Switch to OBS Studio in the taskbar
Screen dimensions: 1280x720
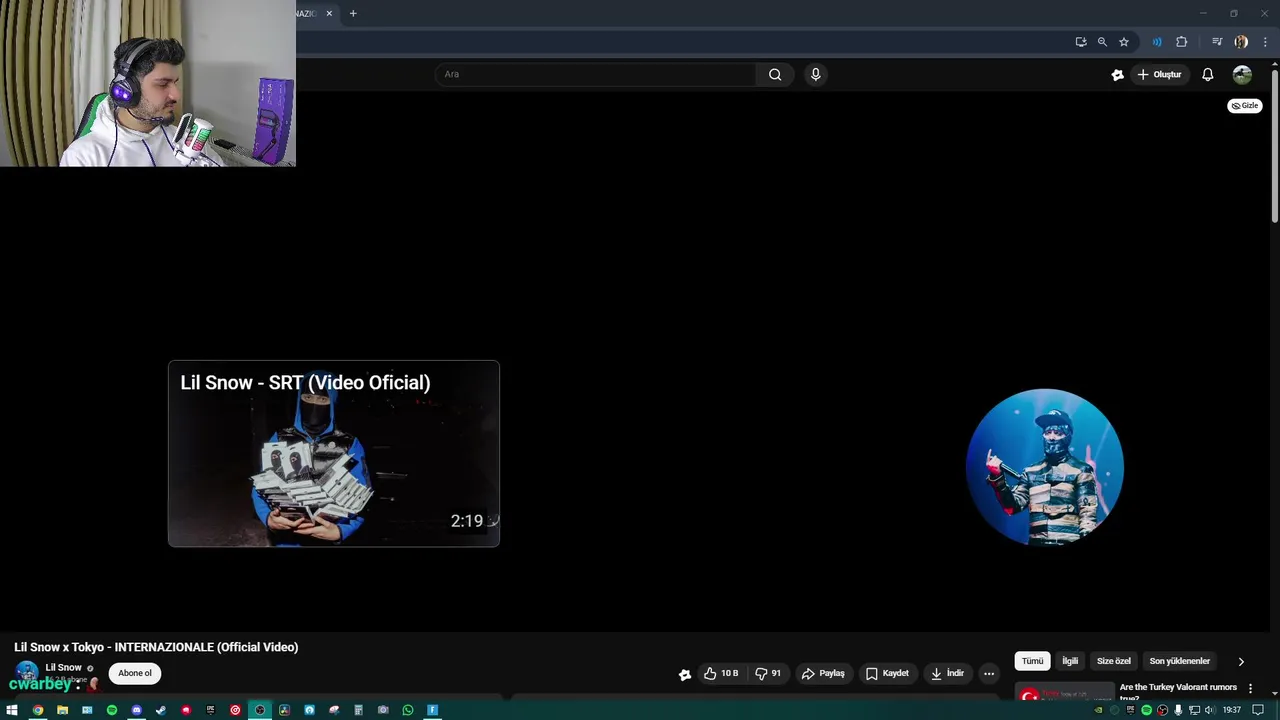260,710
